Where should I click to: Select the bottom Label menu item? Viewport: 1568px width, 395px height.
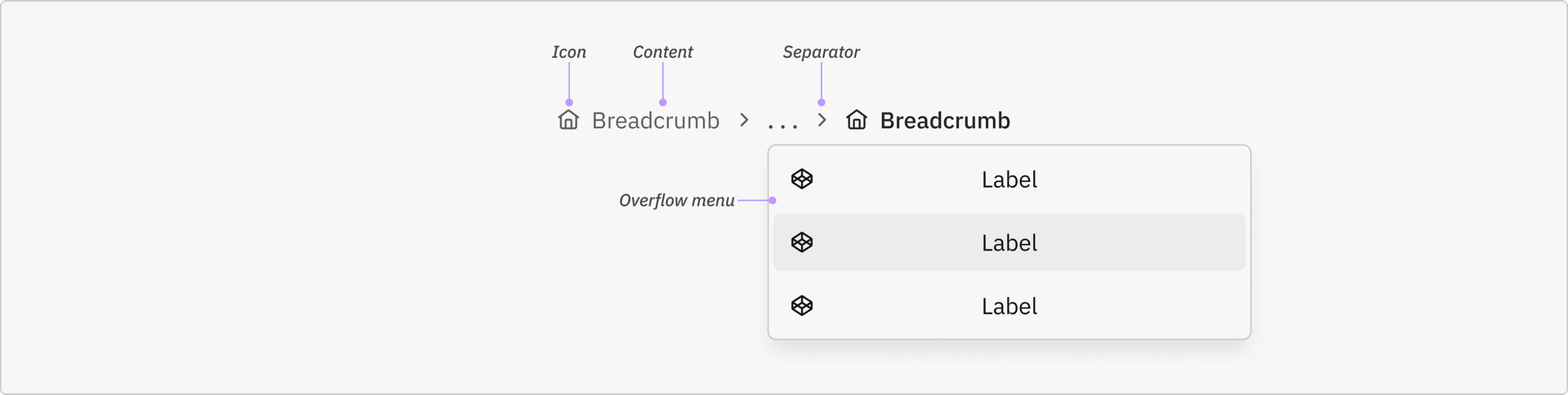tap(1009, 306)
